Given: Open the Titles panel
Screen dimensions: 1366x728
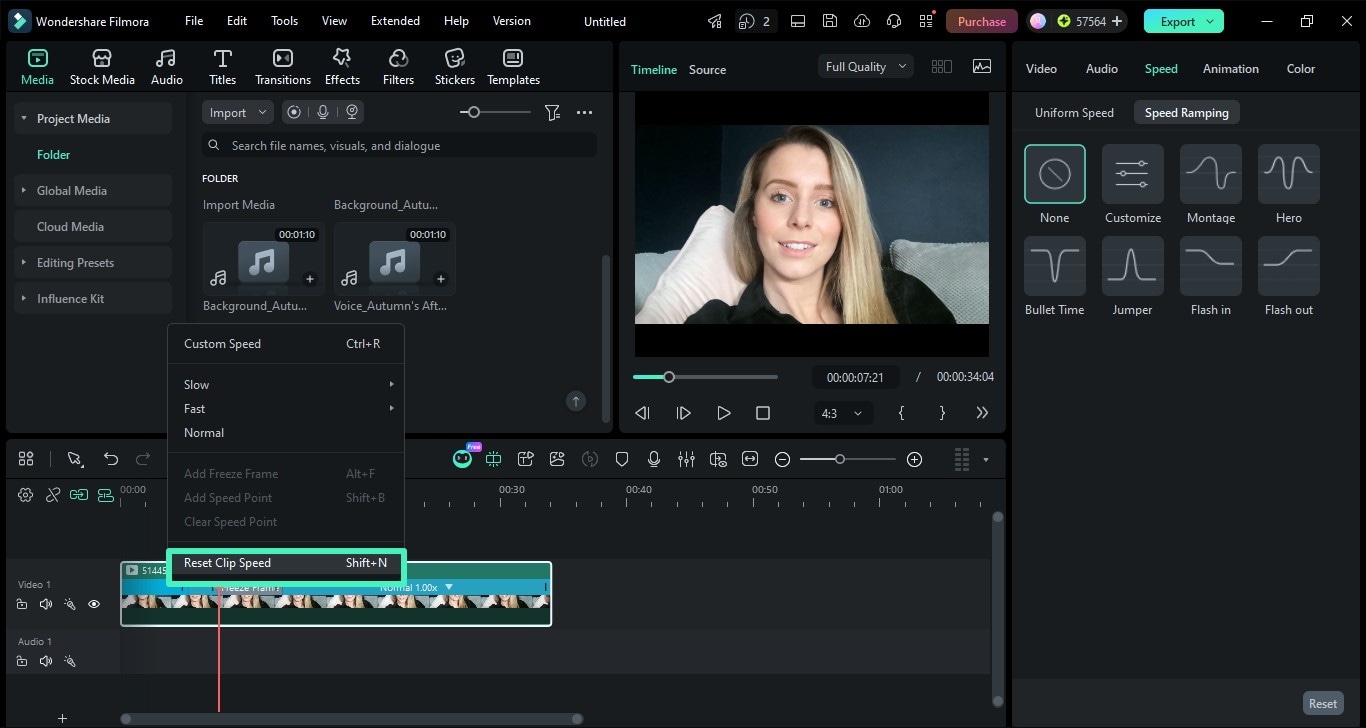Looking at the screenshot, I should (x=222, y=67).
